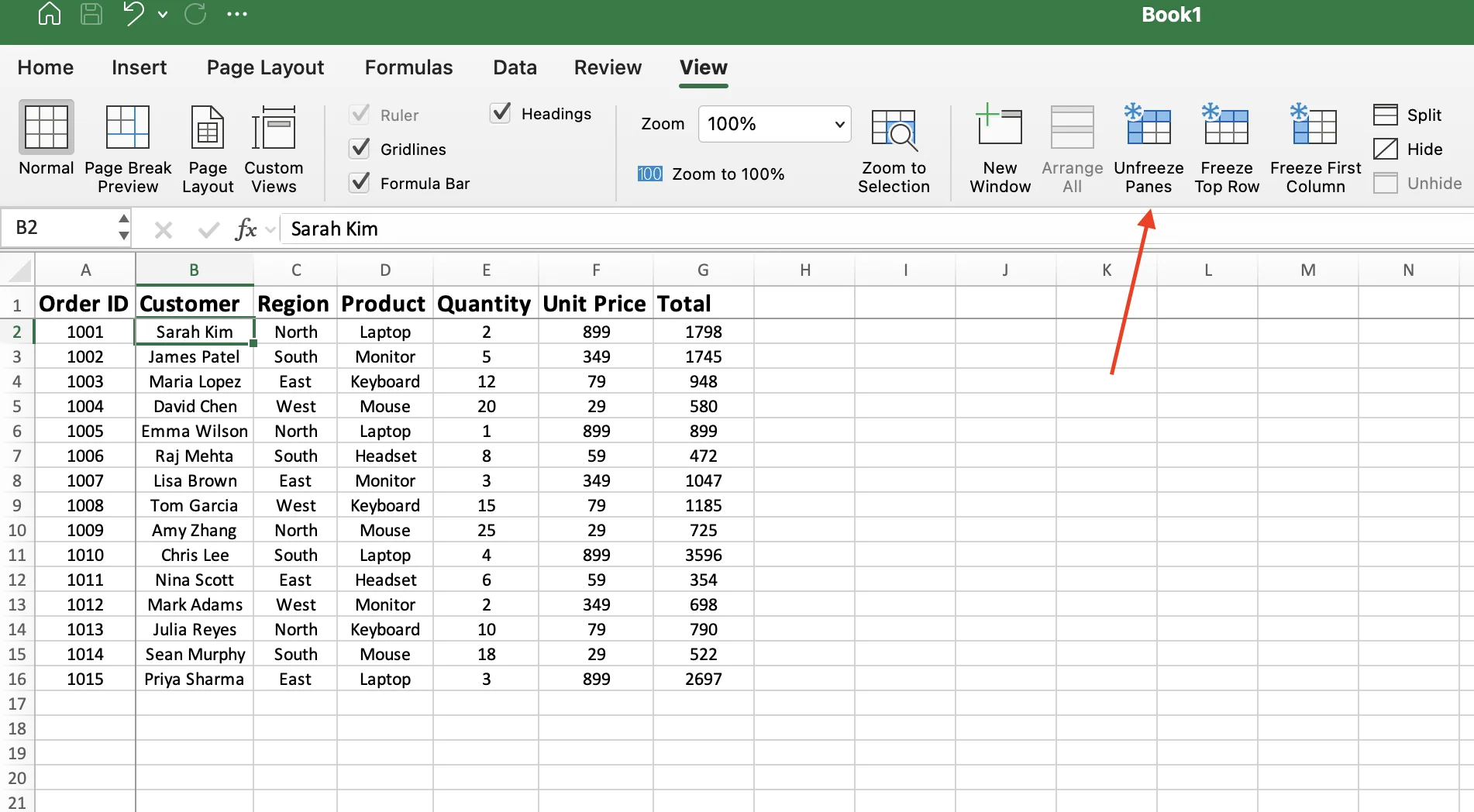Screen dimensions: 1474x812
Task: Click Zoom to Selection
Action: click(894, 147)
